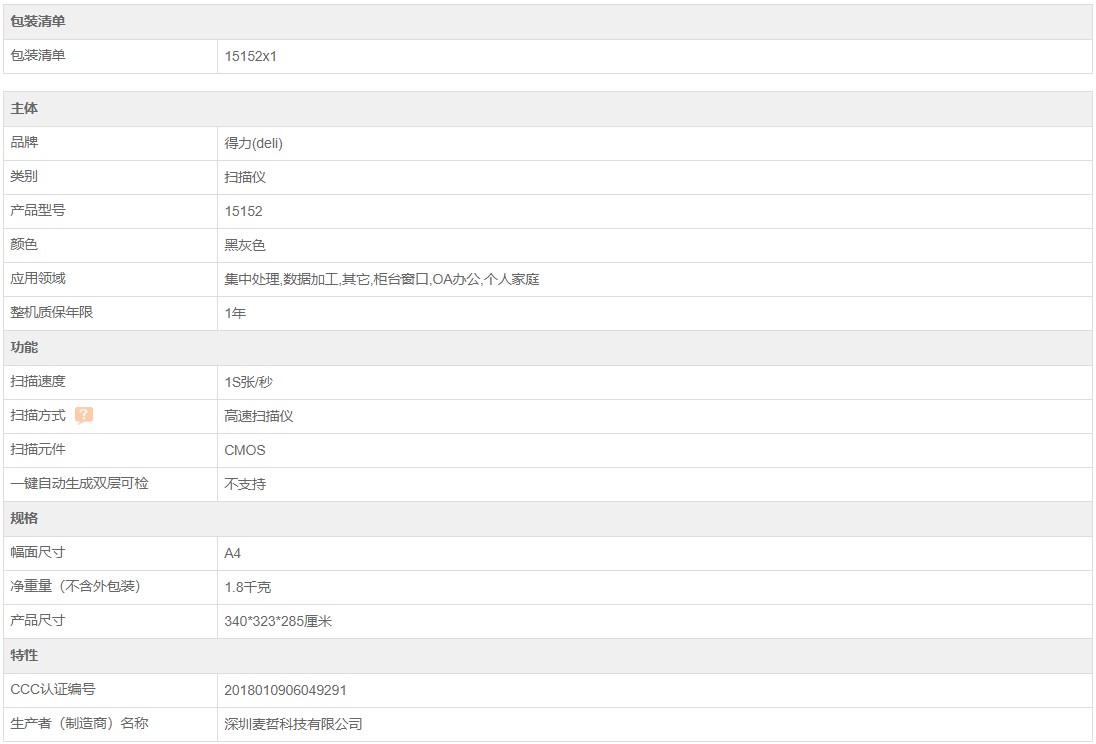Click the CMOS scan element value
The width and height of the screenshot is (1096, 744).
pos(245,450)
